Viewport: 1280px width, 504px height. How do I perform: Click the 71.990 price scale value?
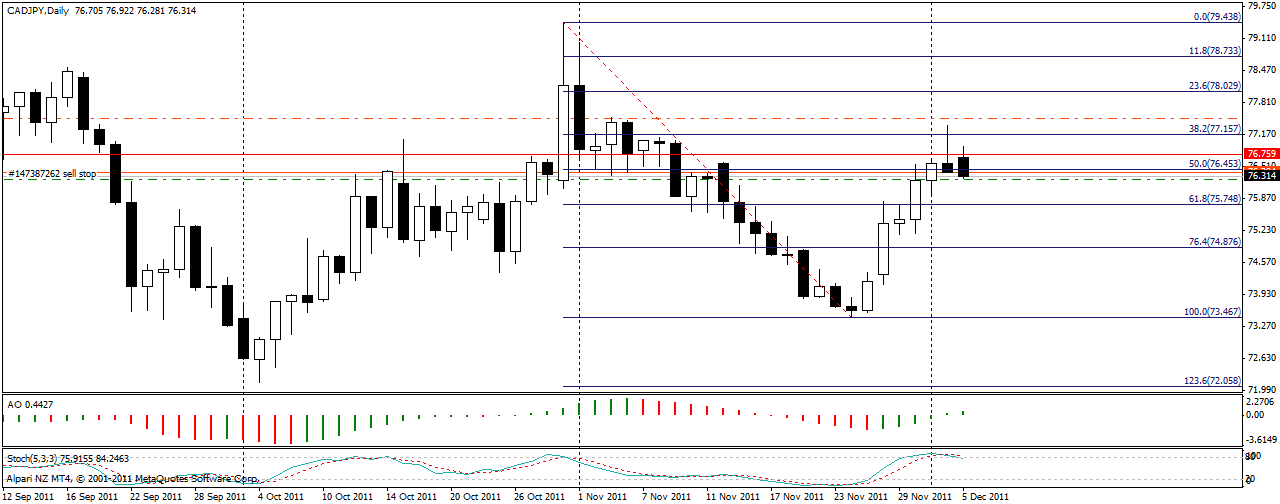click(x=1261, y=389)
